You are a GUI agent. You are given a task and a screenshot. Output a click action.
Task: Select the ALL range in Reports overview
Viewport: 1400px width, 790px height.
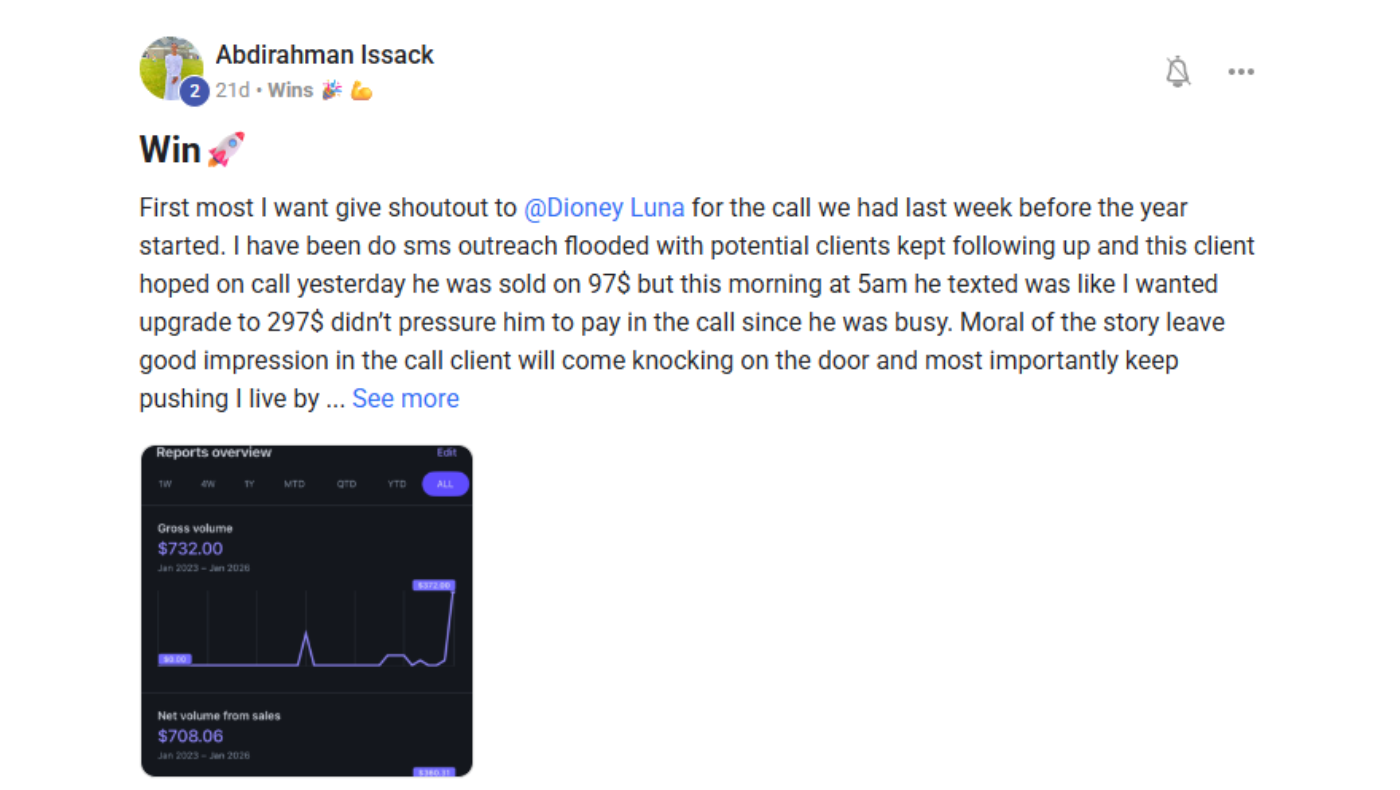pos(445,484)
